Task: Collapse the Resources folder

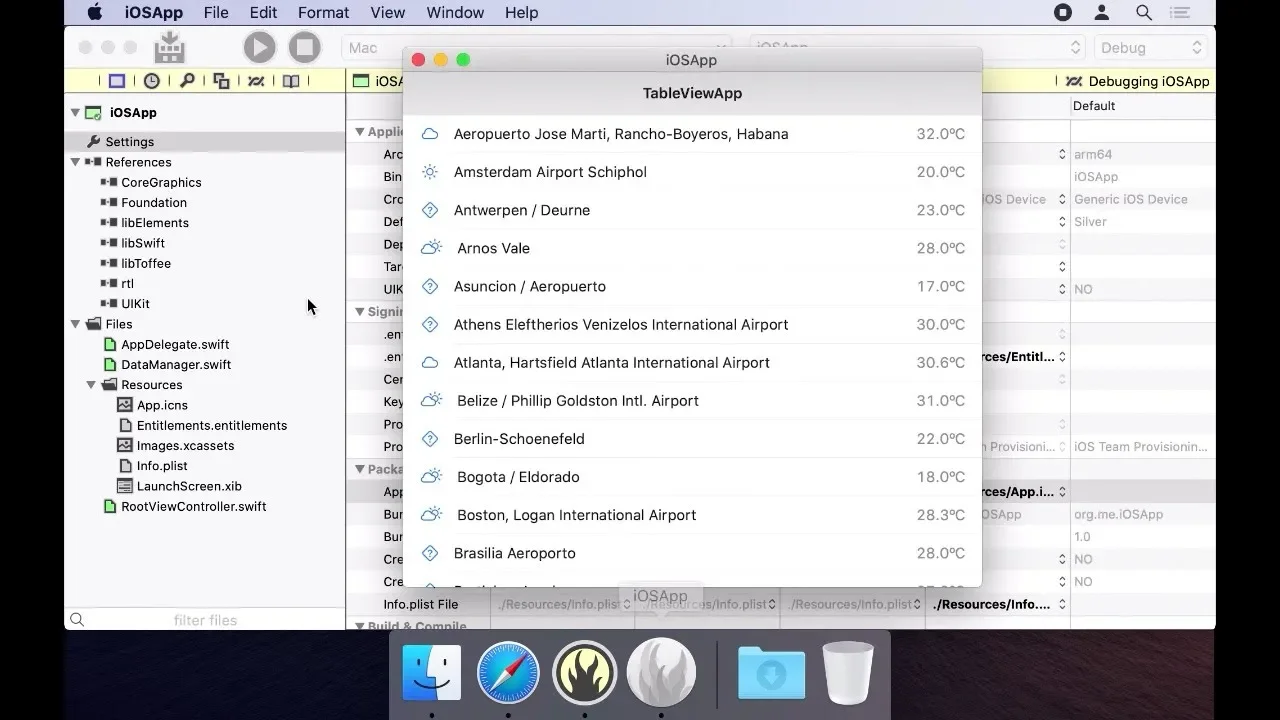Action: point(91,384)
